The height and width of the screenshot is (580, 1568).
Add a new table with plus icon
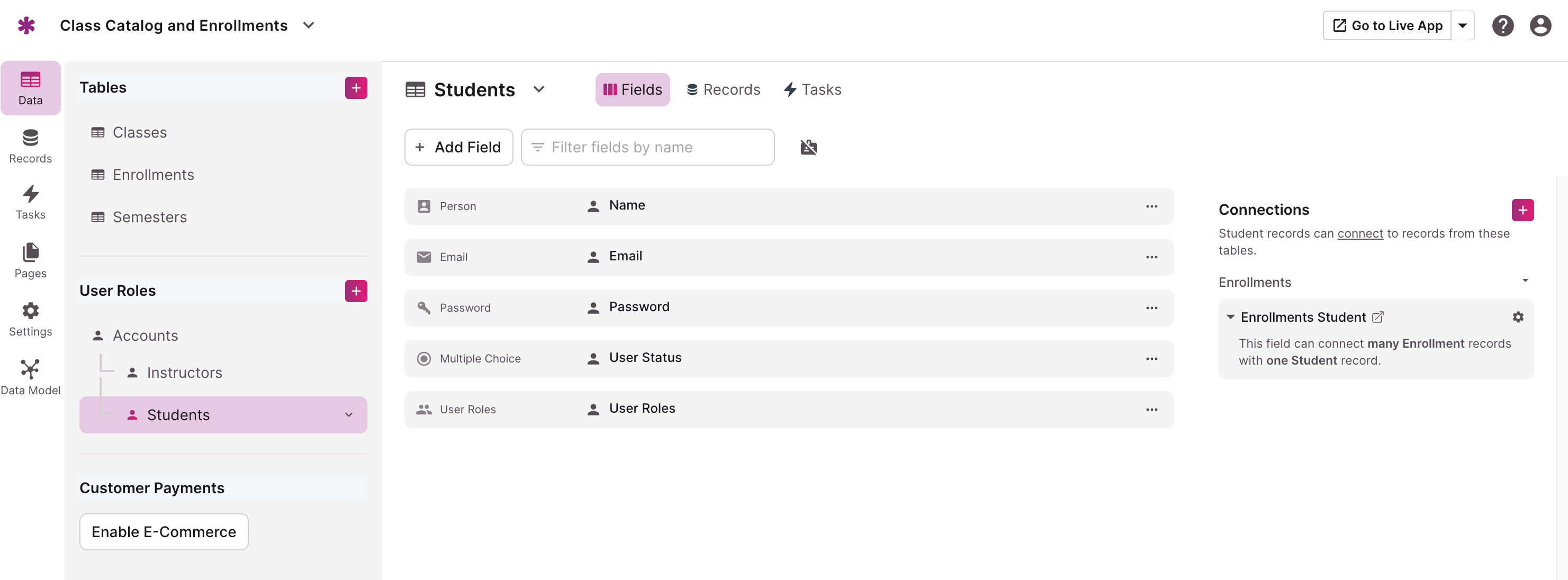pyautogui.click(x=356, y=88)
